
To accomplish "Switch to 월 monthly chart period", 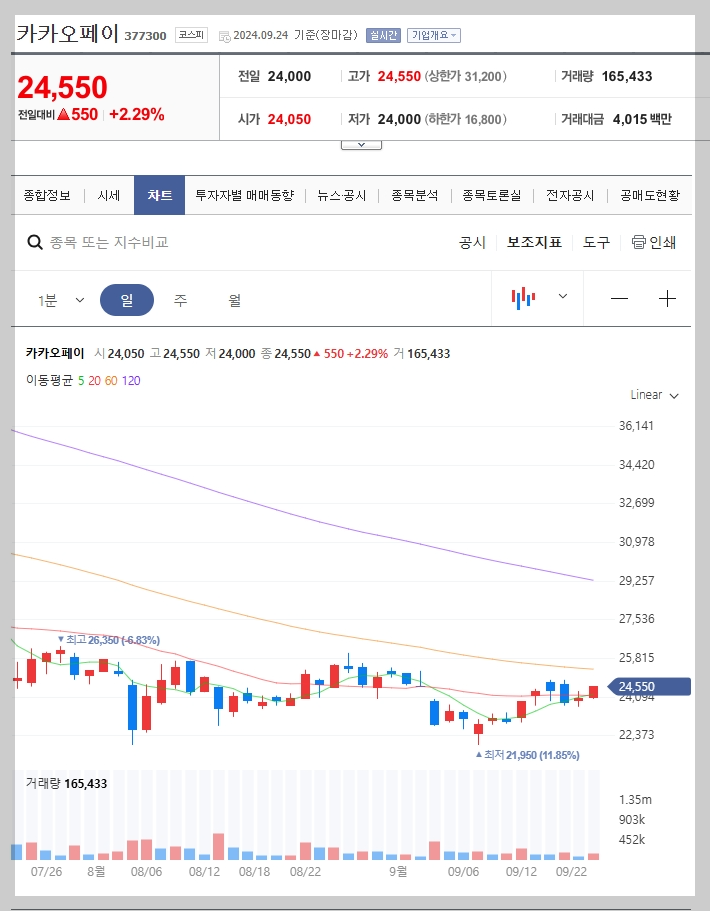I will (x=236, y=299).
